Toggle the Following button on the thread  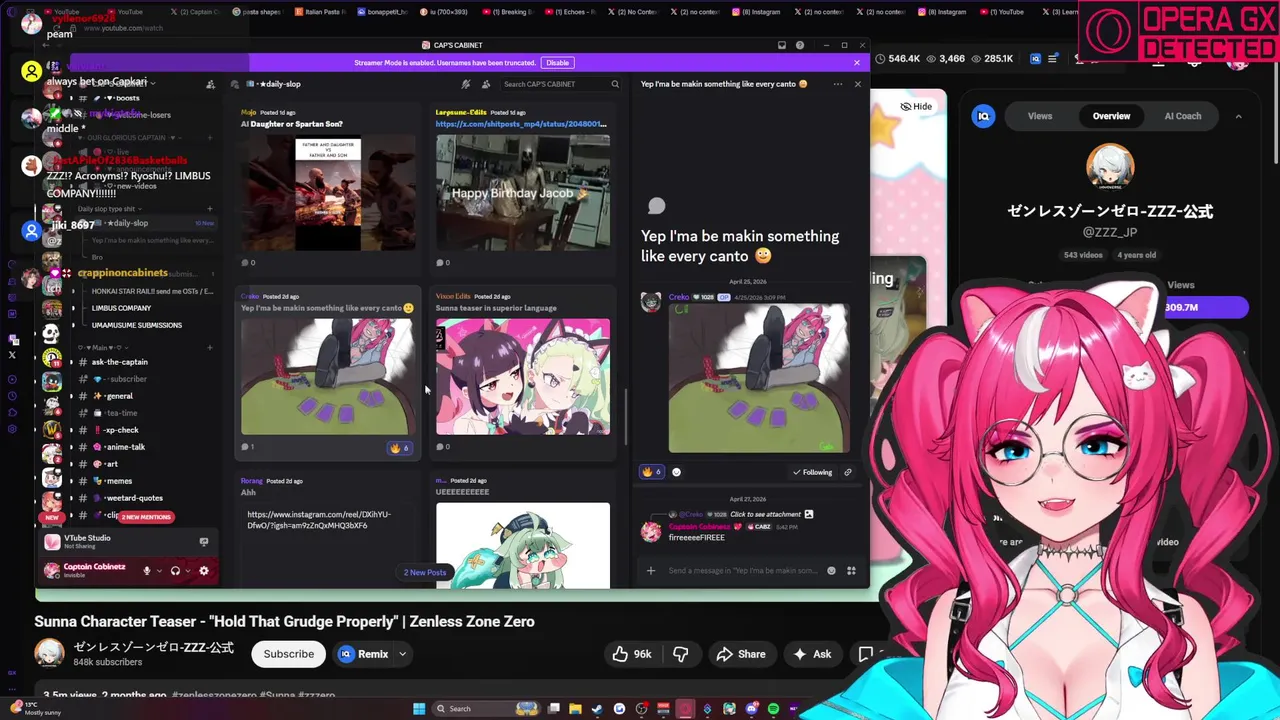click(812, 472)
